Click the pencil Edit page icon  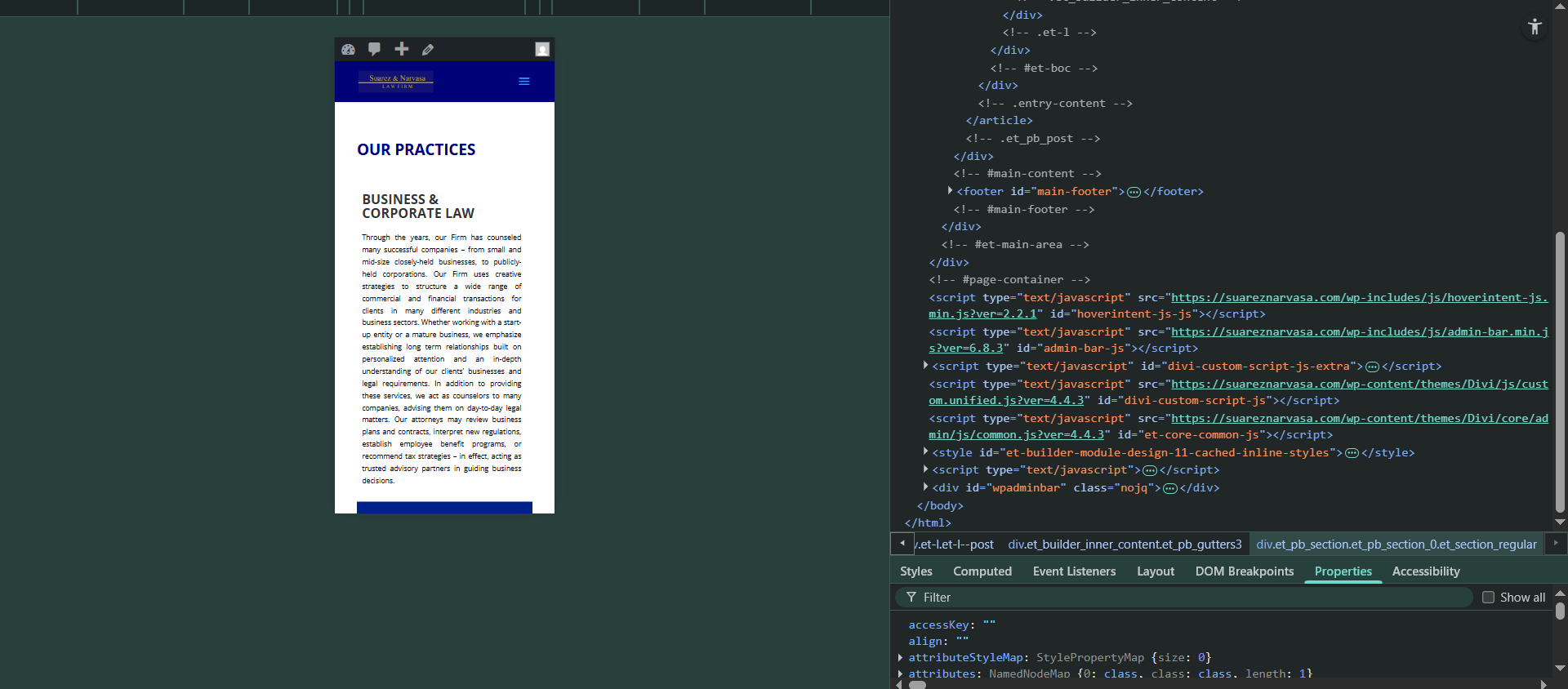[428, 50]
